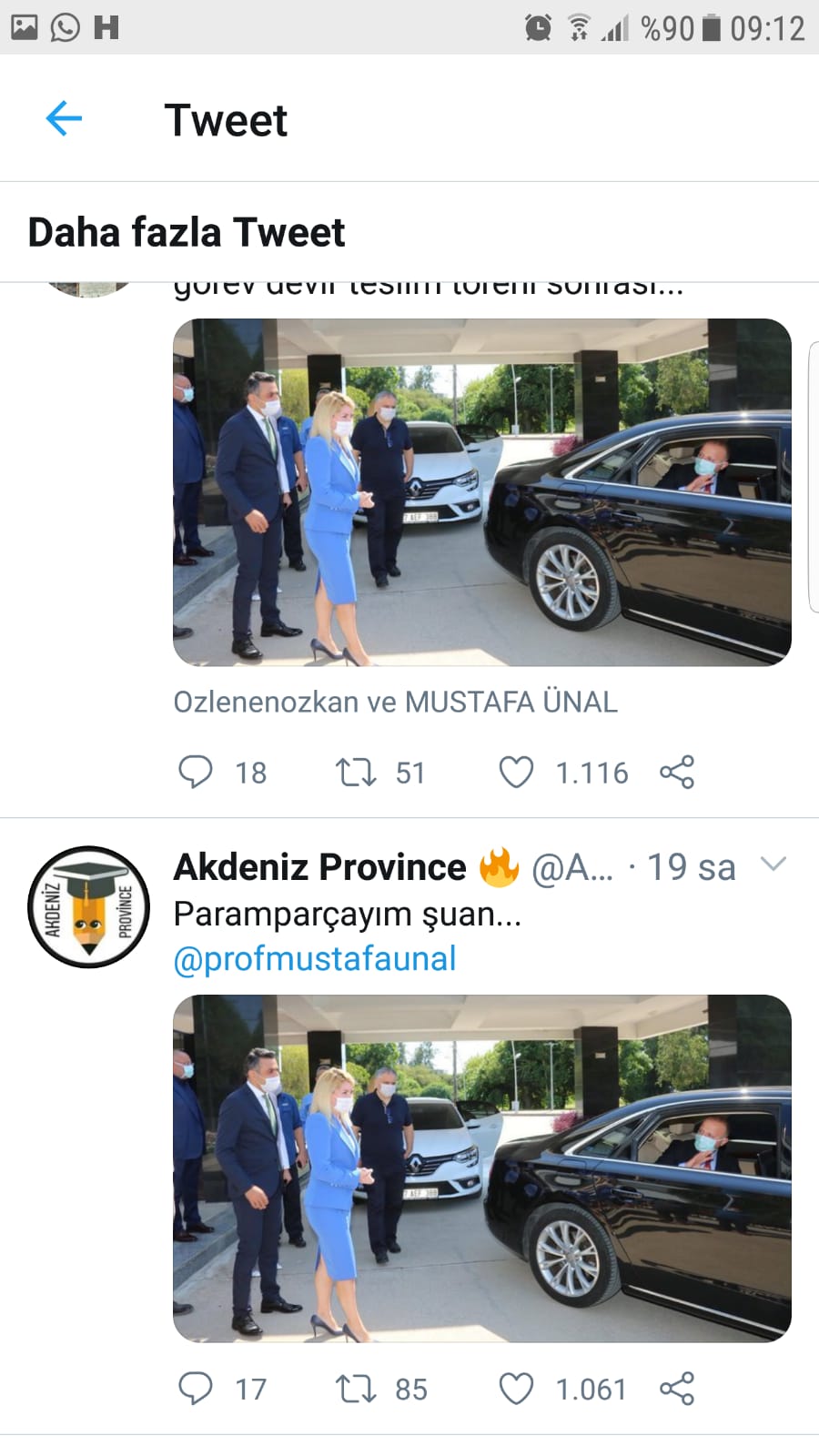Like the Akdeniz Province tweet
Viewport: 819px width, 1456px height.
516,1390
